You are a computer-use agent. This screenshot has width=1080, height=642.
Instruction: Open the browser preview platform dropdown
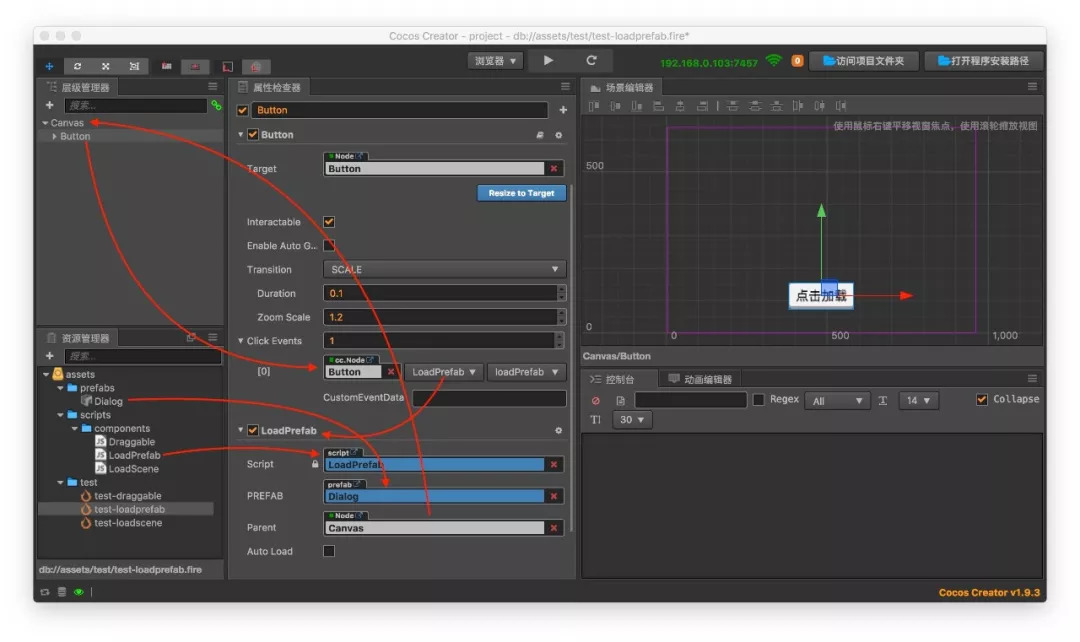pyautogui.click(x=496, y=61)
